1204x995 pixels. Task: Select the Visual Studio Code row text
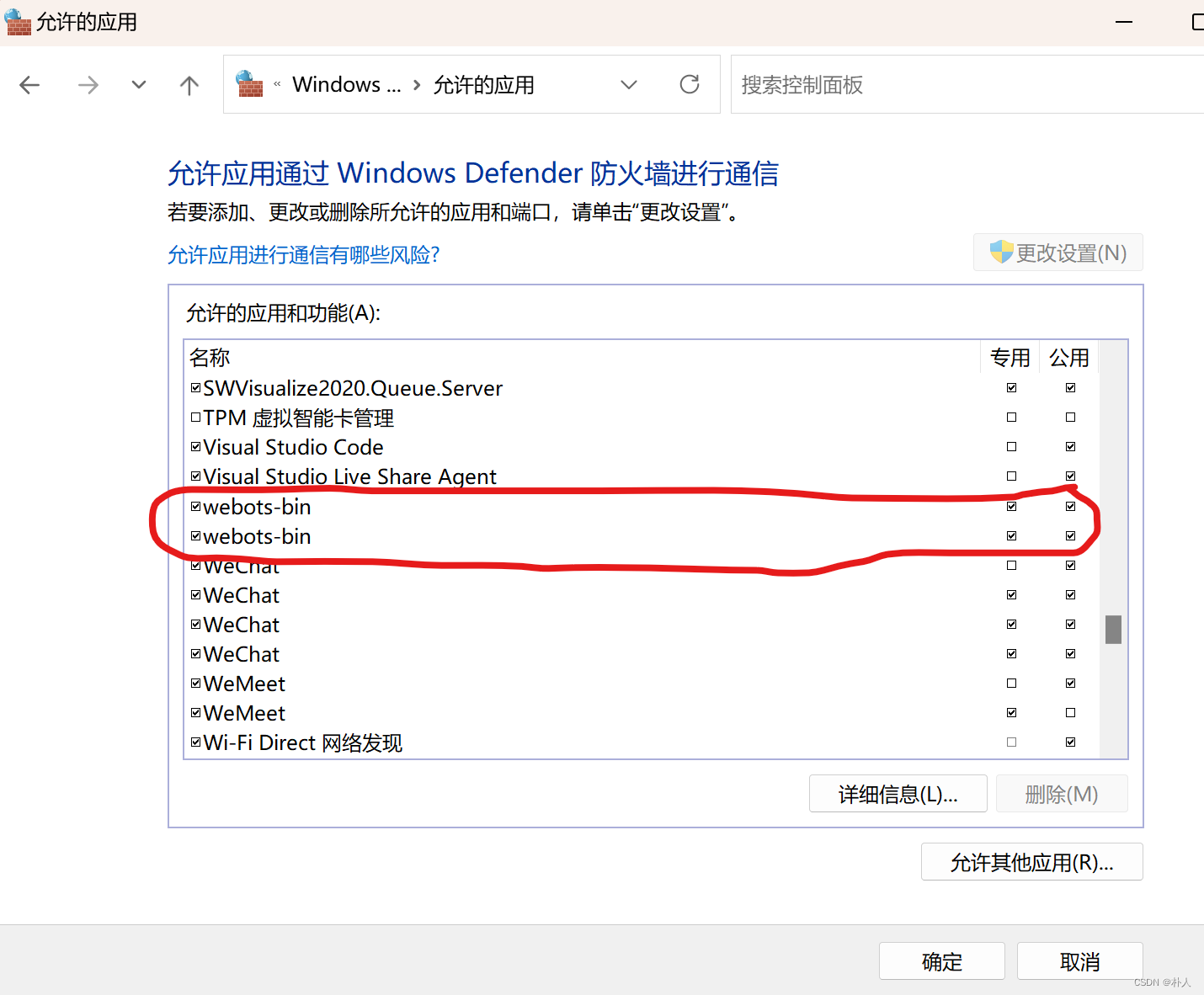293,447
